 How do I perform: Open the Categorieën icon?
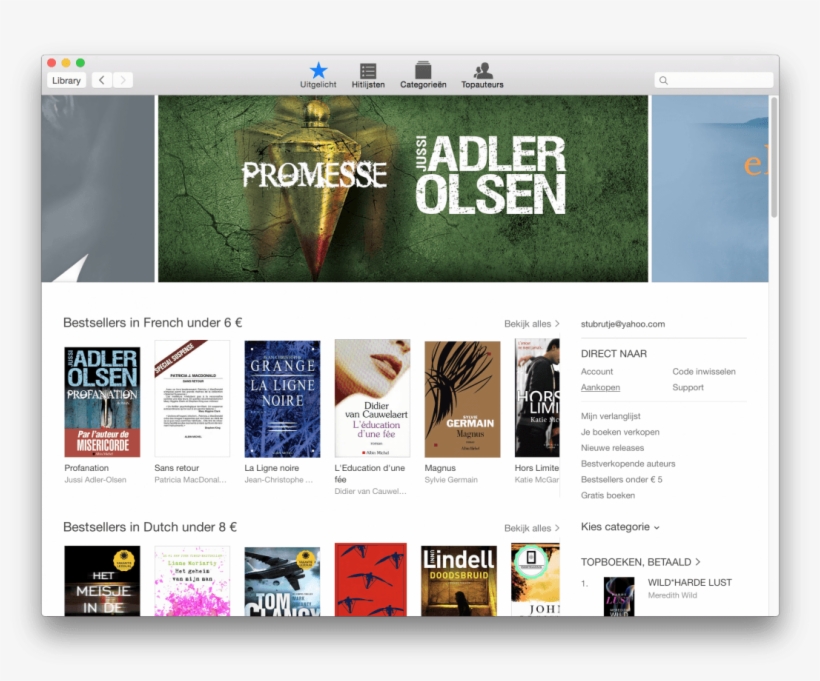click(423, 75)
